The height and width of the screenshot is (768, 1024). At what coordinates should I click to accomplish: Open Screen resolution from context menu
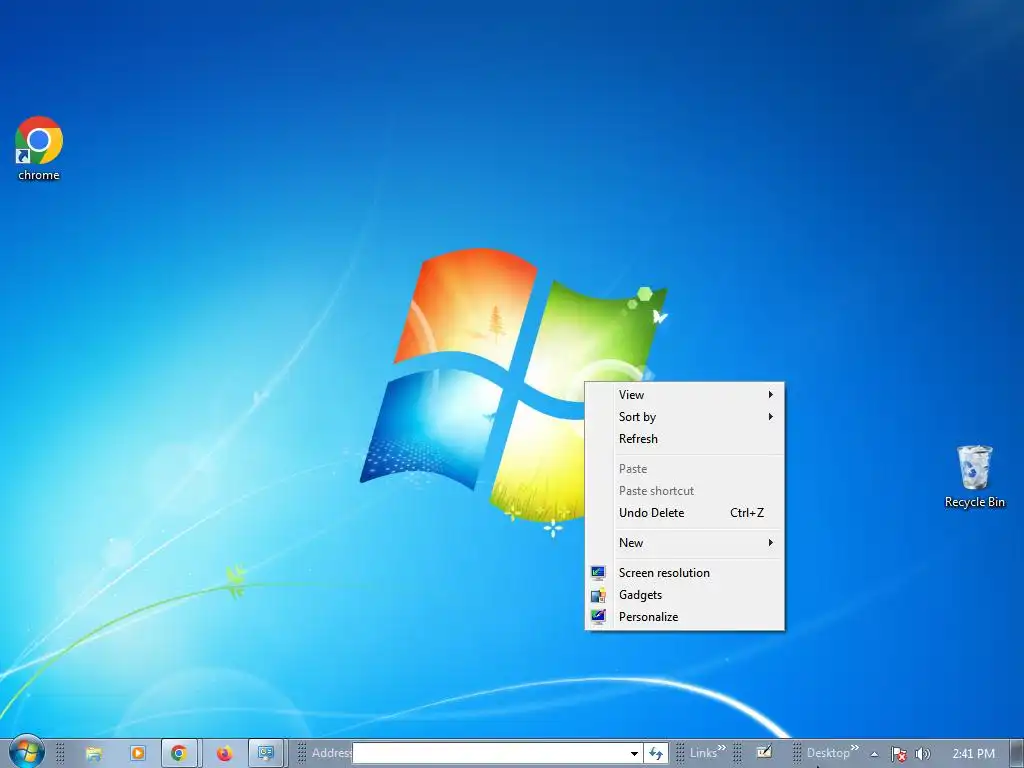tap(684, 573)
